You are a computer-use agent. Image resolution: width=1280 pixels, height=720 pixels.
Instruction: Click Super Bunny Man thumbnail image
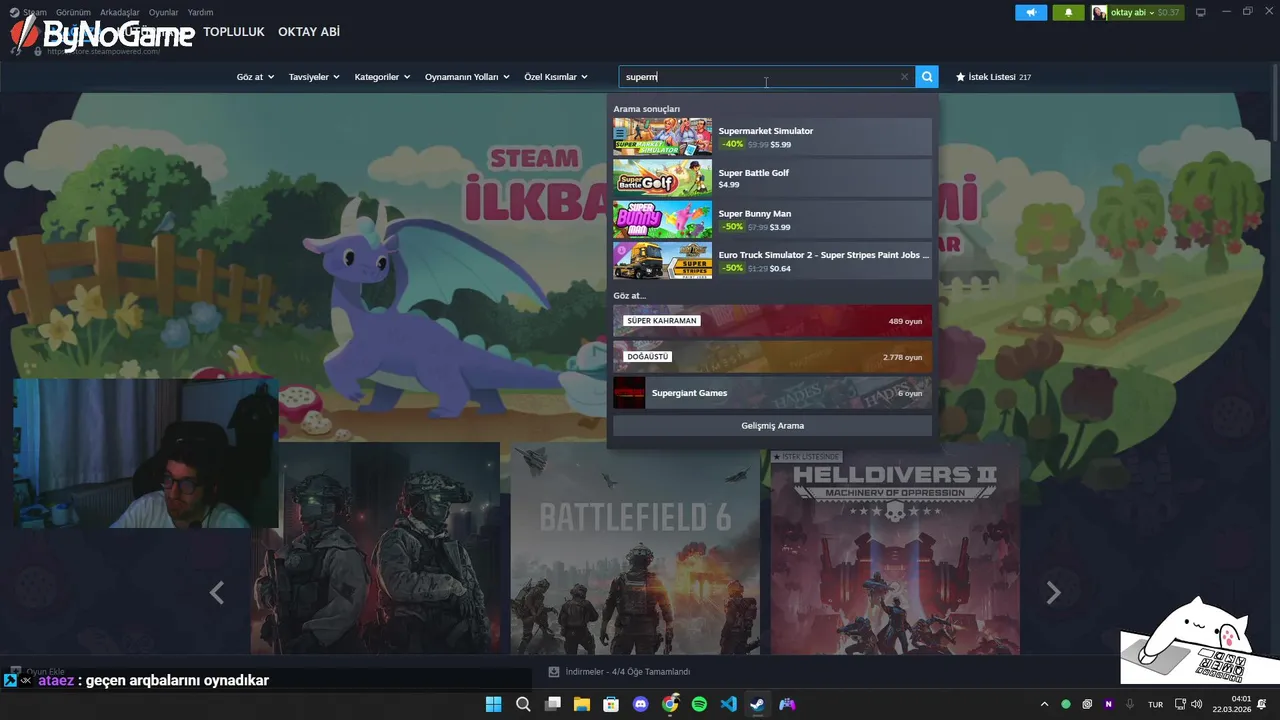point(662,220)
